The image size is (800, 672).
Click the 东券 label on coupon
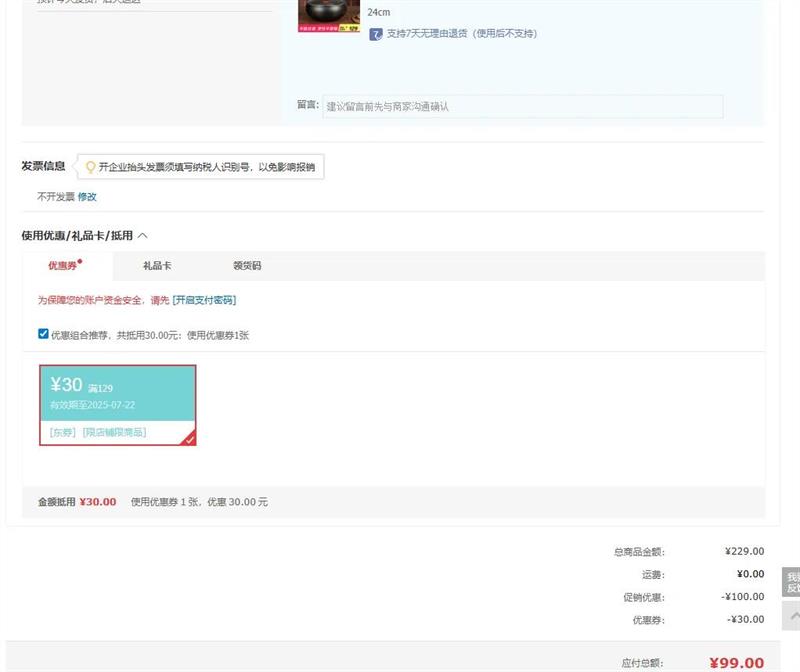[x=63, y=433]
